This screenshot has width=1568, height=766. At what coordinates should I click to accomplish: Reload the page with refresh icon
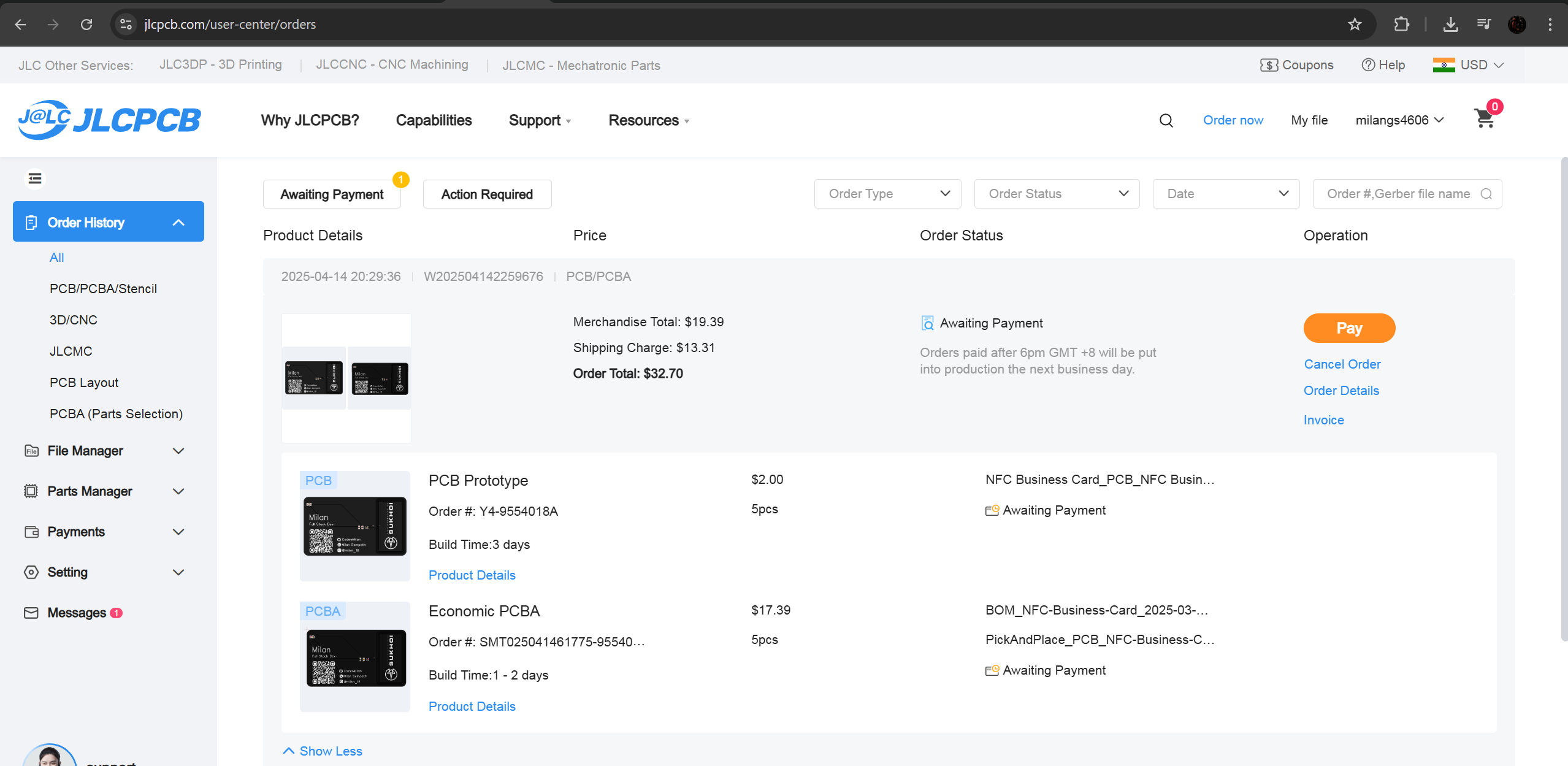[x=86, y=25]
